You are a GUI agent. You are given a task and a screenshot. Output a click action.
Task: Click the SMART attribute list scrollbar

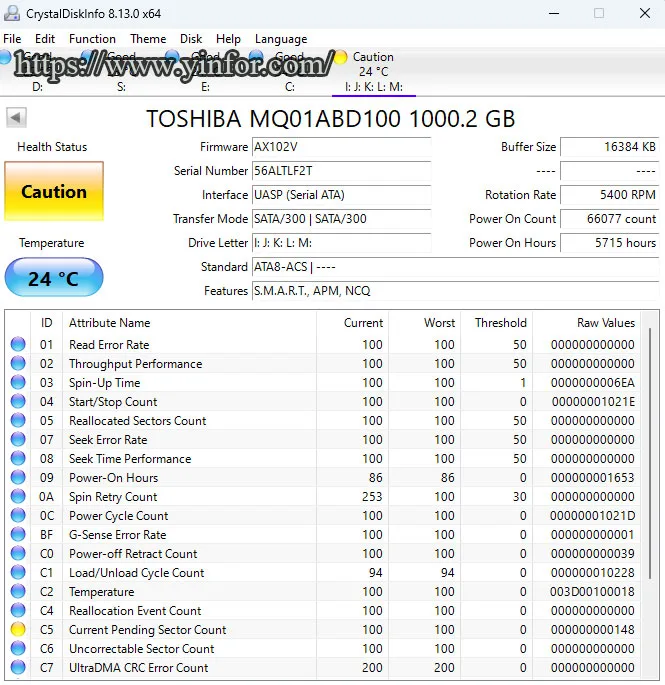pos(650,453)
